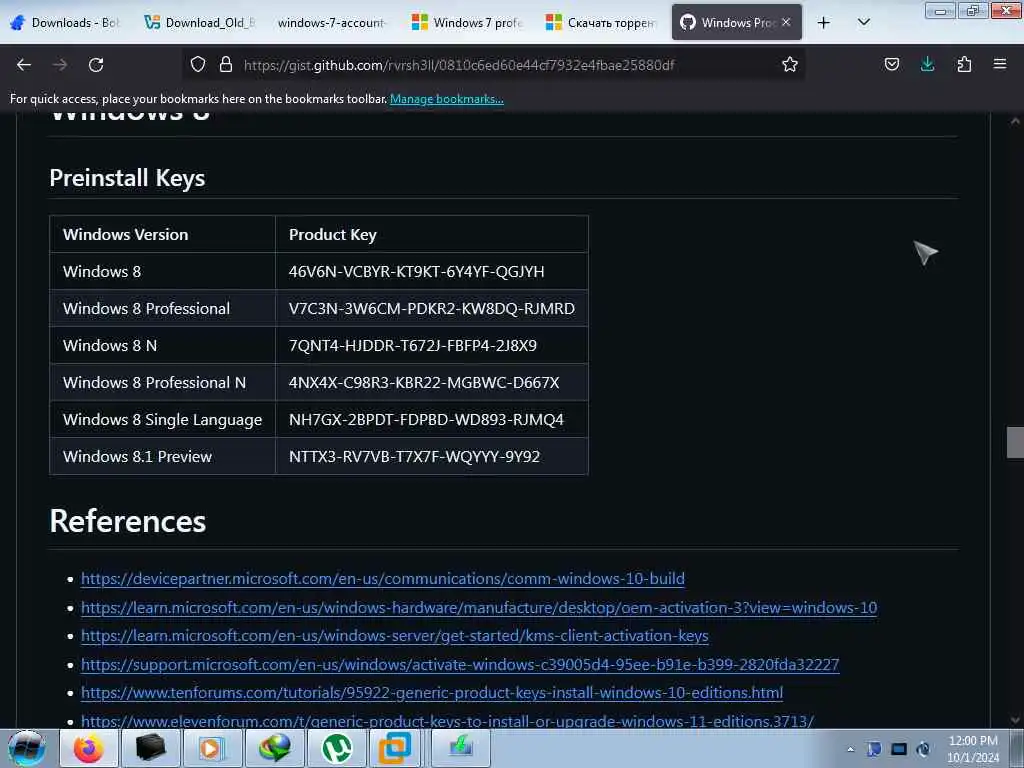Viewport: 1024px width, 768px height.
Task: Switch to windows-7-account tab
Action: click(333, 23)
